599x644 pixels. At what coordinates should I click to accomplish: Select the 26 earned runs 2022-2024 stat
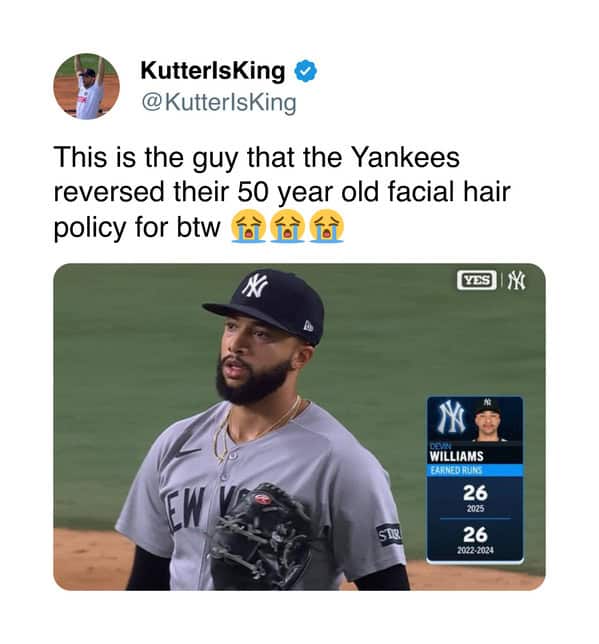tap(475, 540)
